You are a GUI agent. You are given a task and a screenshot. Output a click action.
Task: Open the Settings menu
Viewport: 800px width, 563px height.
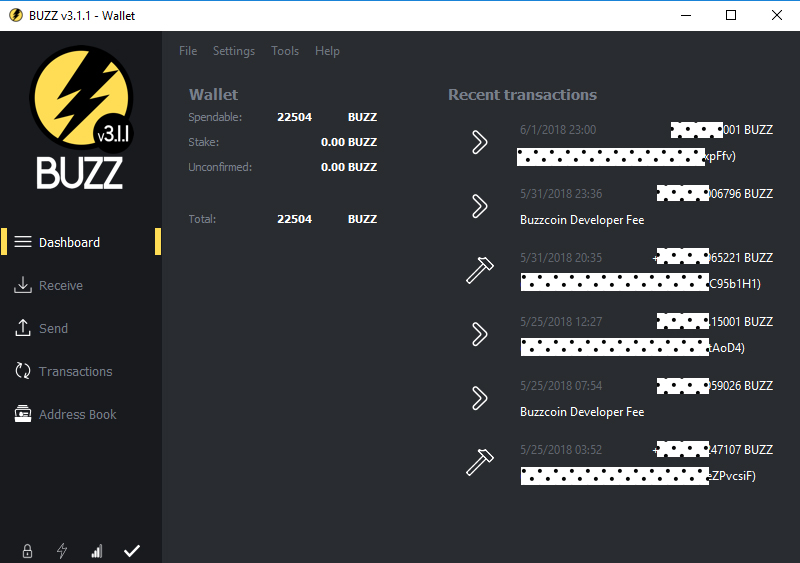click(x=234, y=51)
